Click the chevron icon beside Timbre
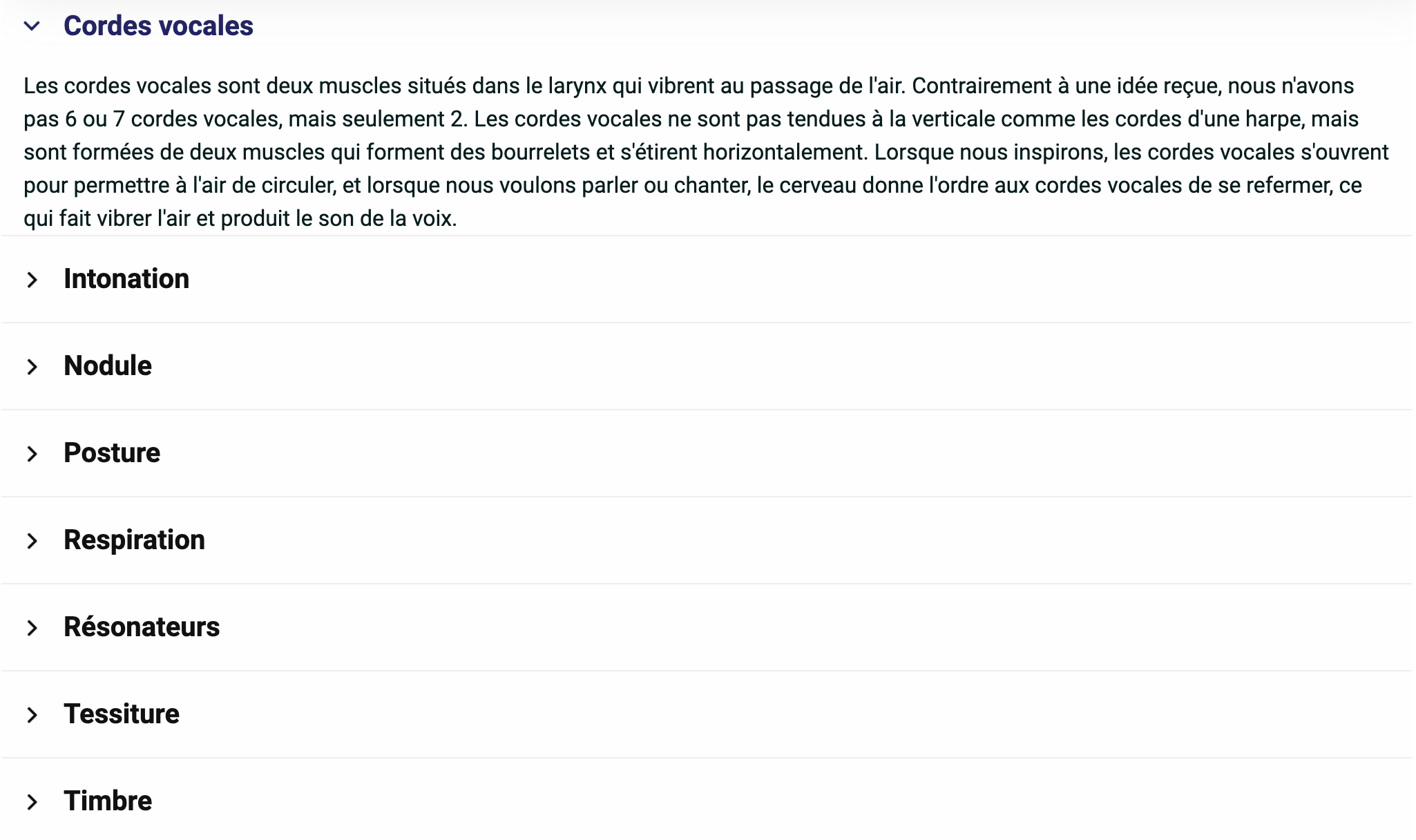This screenshot has width=1416, height=840. [x=32, y=802]
